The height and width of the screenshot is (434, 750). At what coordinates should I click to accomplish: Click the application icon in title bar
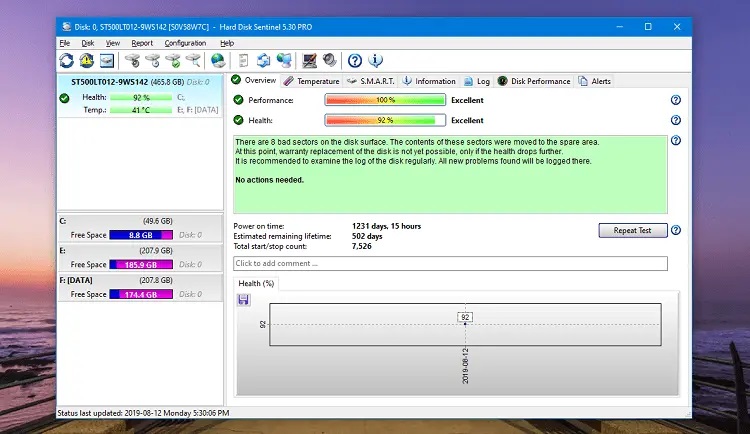click(x=66, y=27)
